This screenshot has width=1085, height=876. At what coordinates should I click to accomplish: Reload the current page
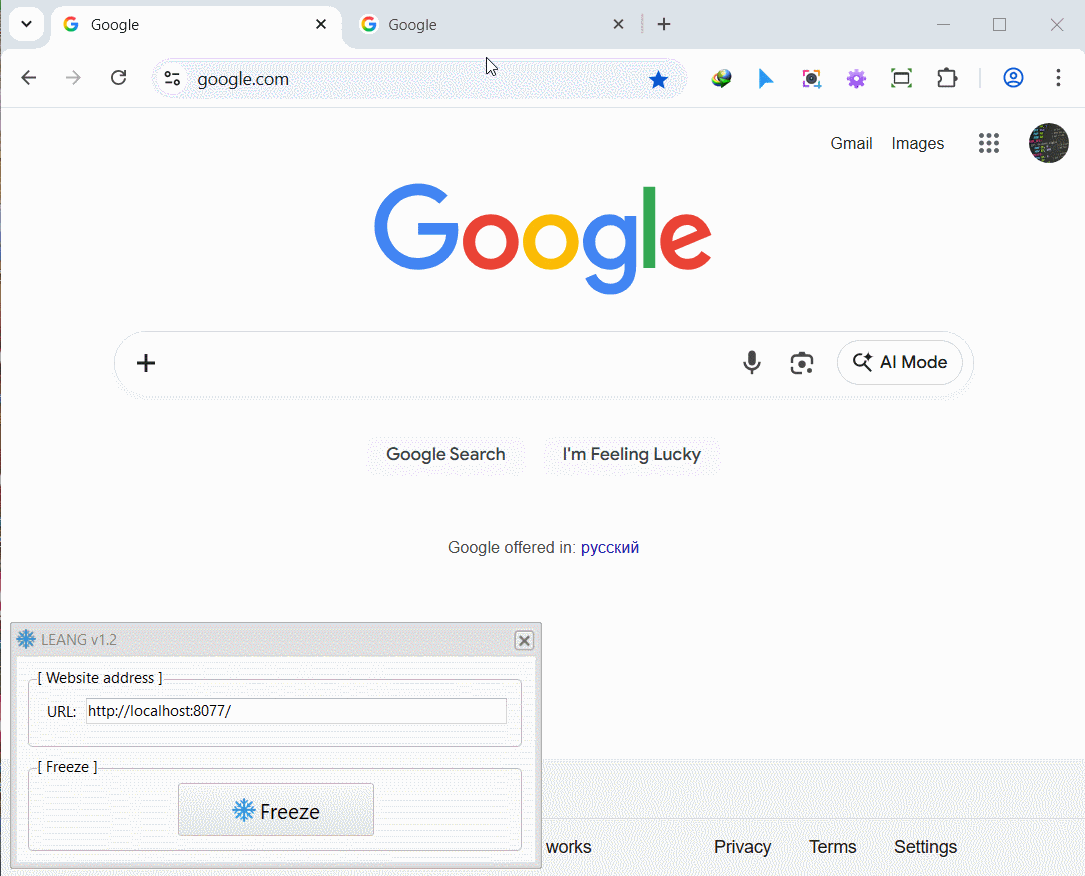[x=119, y=77]
